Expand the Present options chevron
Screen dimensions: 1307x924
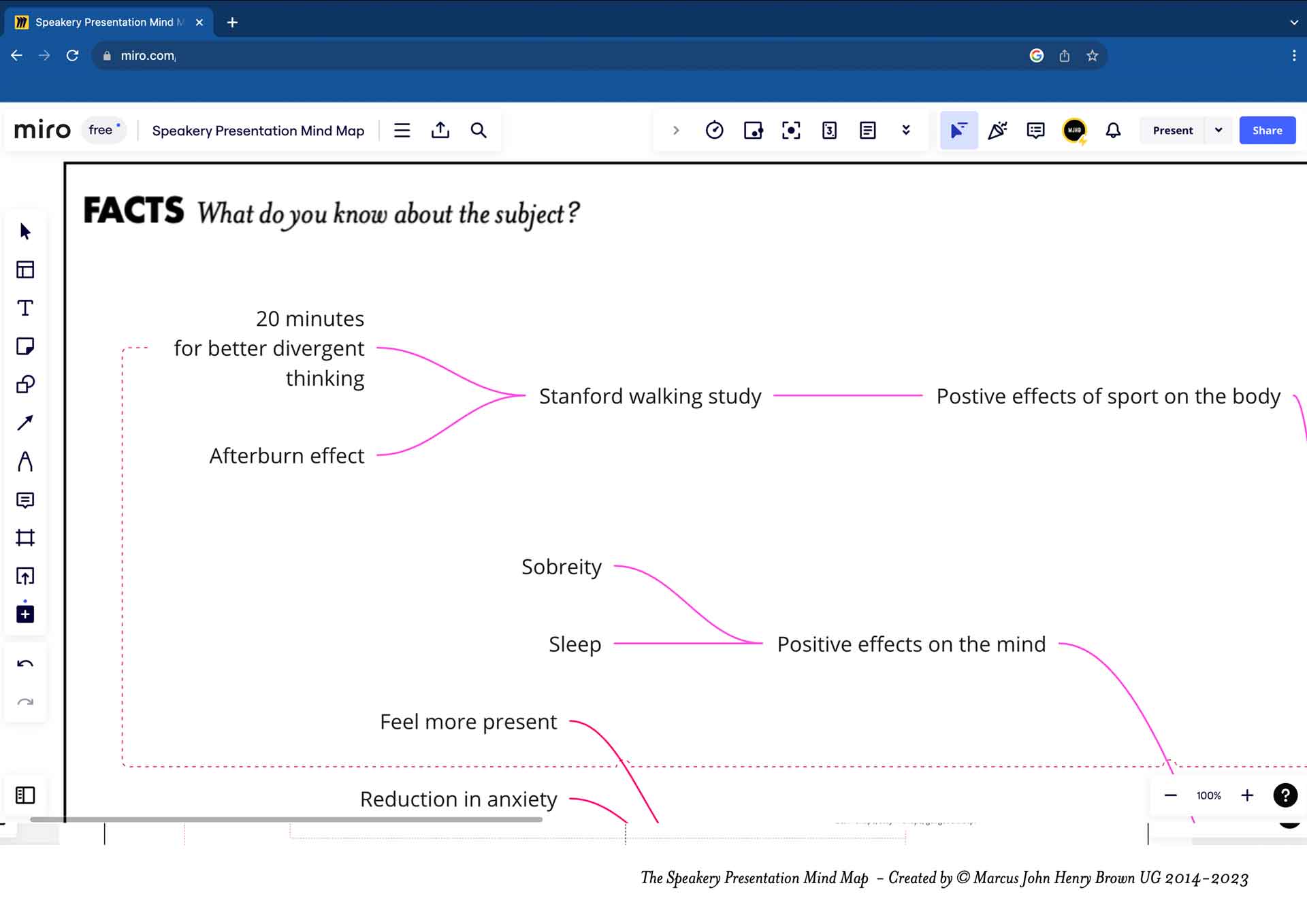[x=1219, y=130]
